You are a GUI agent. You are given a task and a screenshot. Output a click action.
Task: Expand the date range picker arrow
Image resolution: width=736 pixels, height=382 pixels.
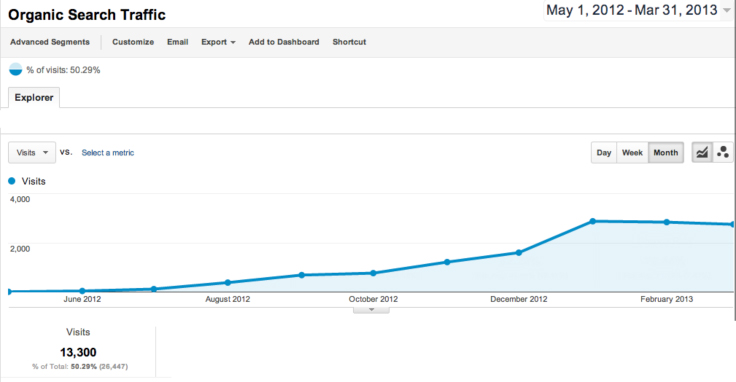coord(727,10)
